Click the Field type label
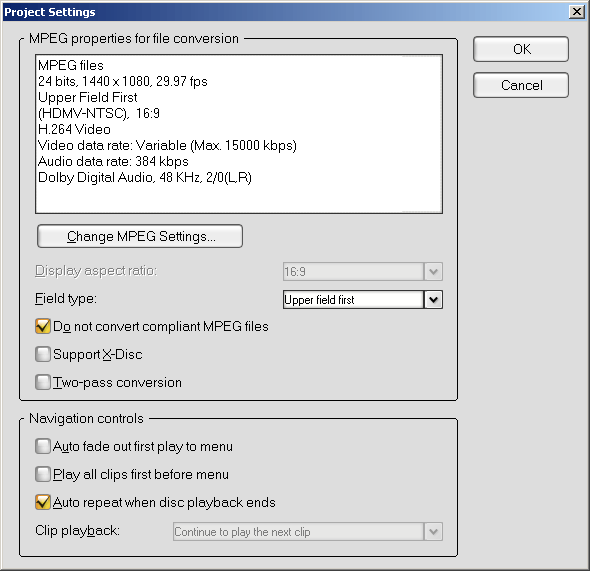 [66, 299]
